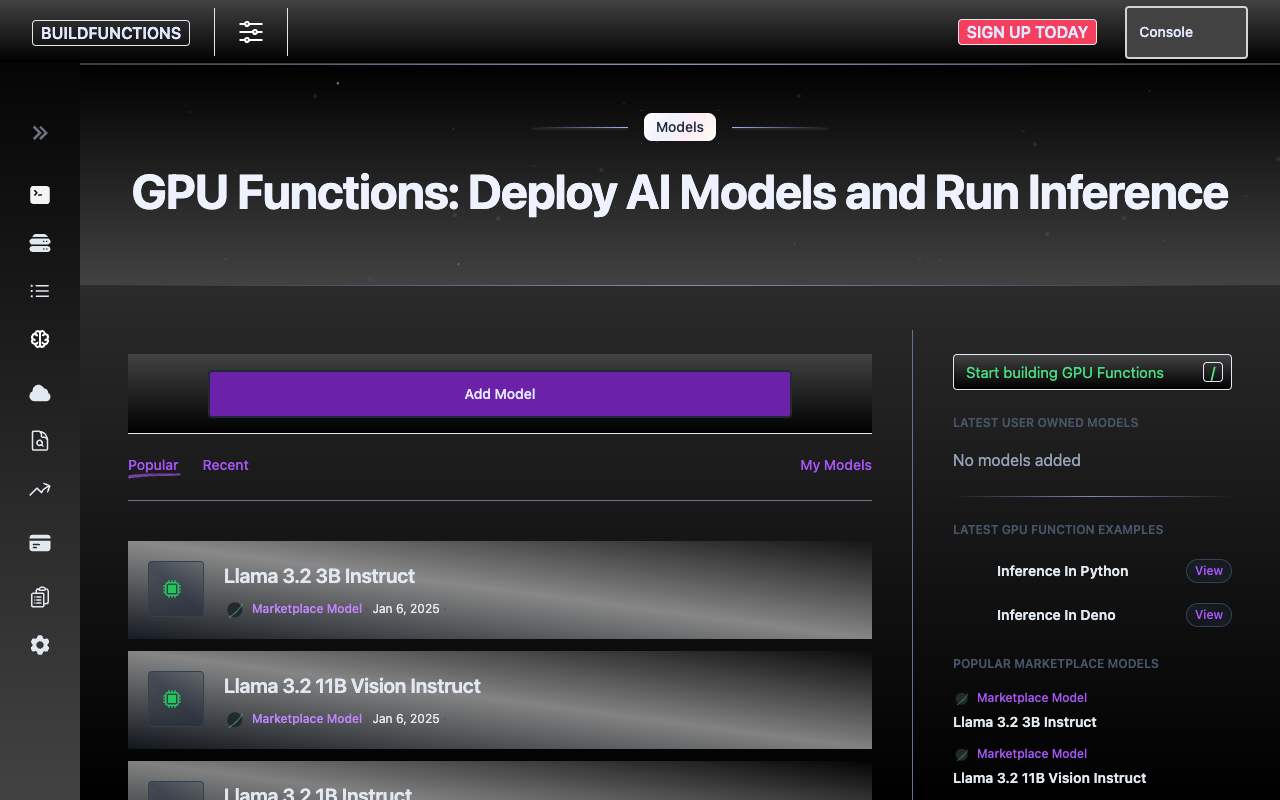Click Marketplace Model label under Llama 3.2 11B Vision card
1280x800 pixels.
(307, 718)
